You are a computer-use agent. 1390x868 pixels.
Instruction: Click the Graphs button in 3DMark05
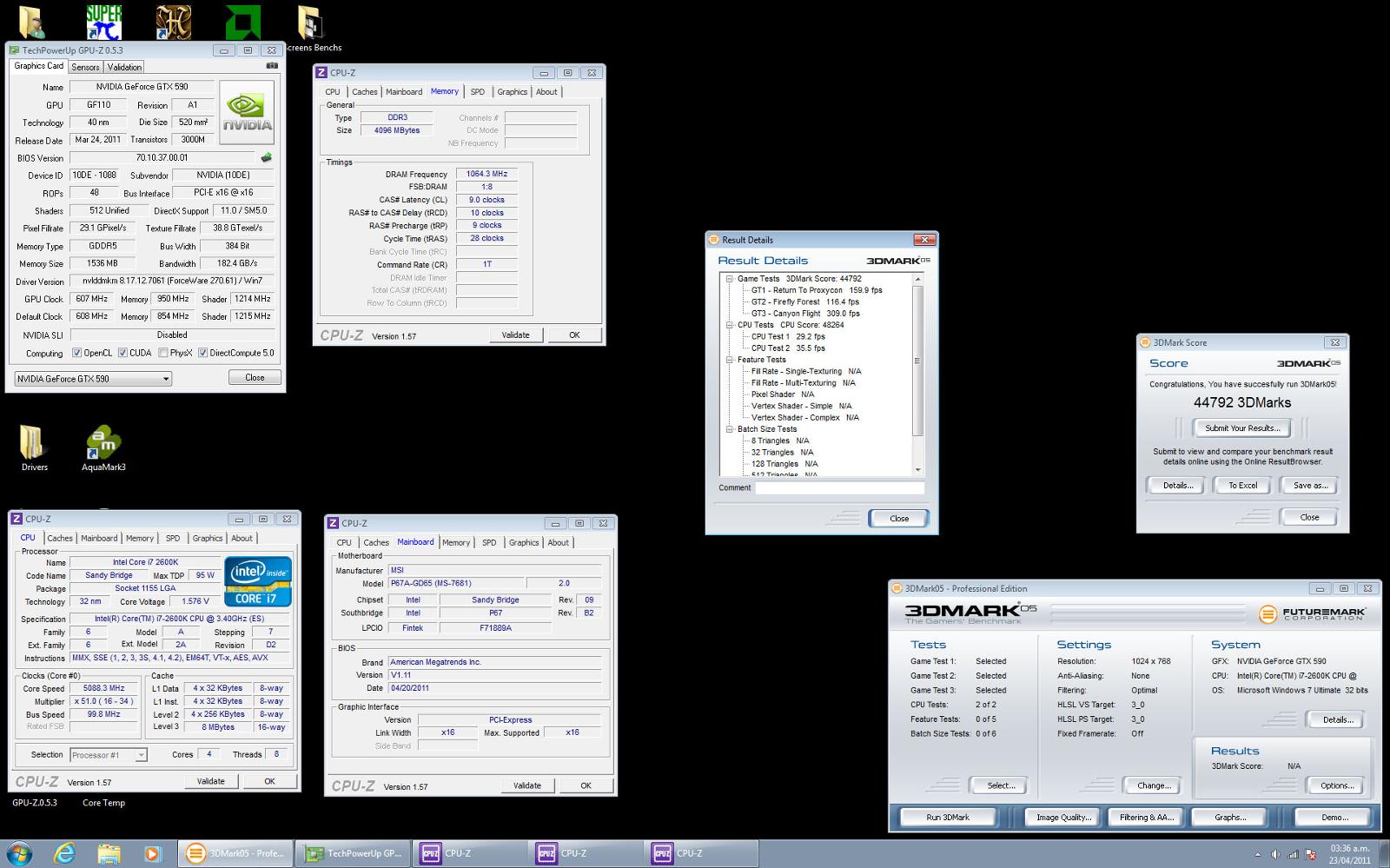pyautogui.click(x=1230, y=818)
